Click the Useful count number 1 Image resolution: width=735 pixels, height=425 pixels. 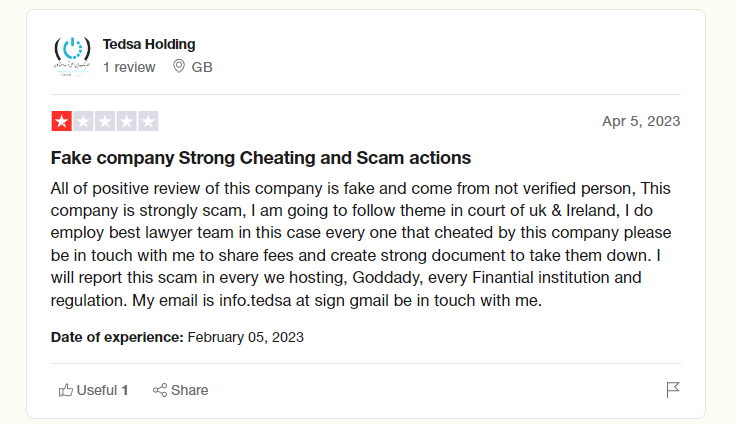125,390
